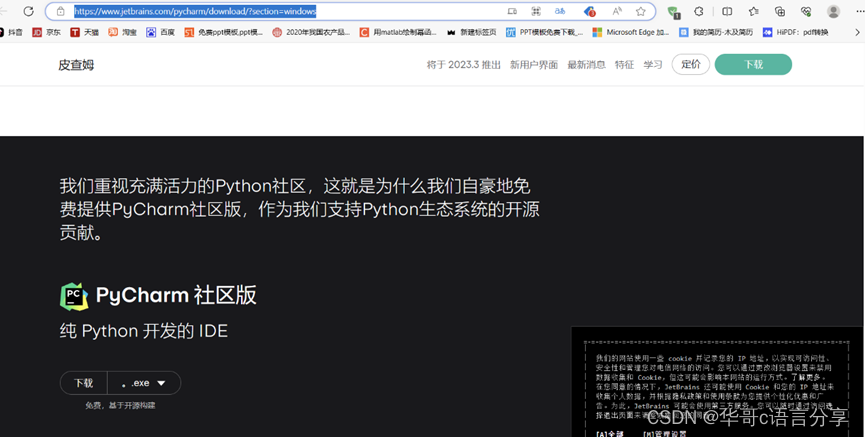Open the PPT模板免费下载 bookmark
Screen dimensions: 865x437
pos(544,33)
